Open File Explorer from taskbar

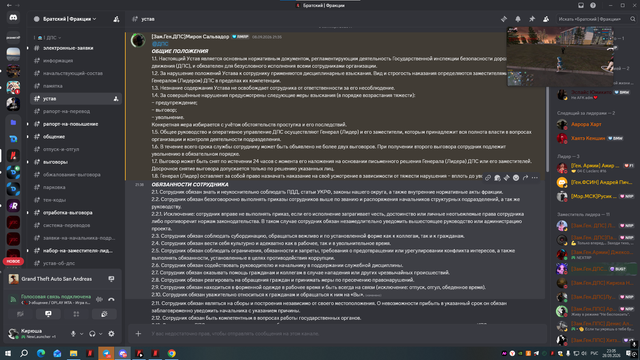point(73,353)
